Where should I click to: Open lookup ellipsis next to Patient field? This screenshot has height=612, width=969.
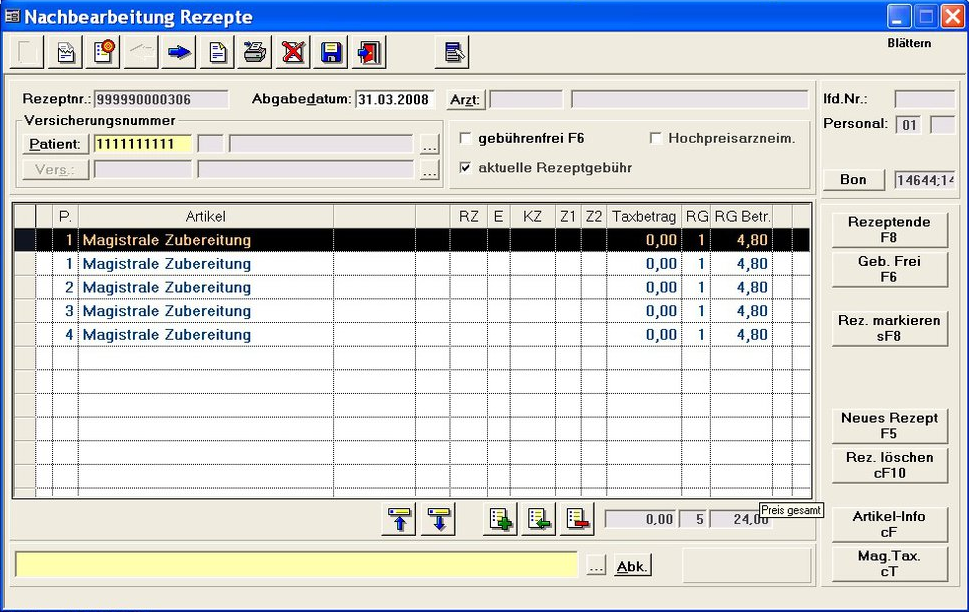pos(429,144)
